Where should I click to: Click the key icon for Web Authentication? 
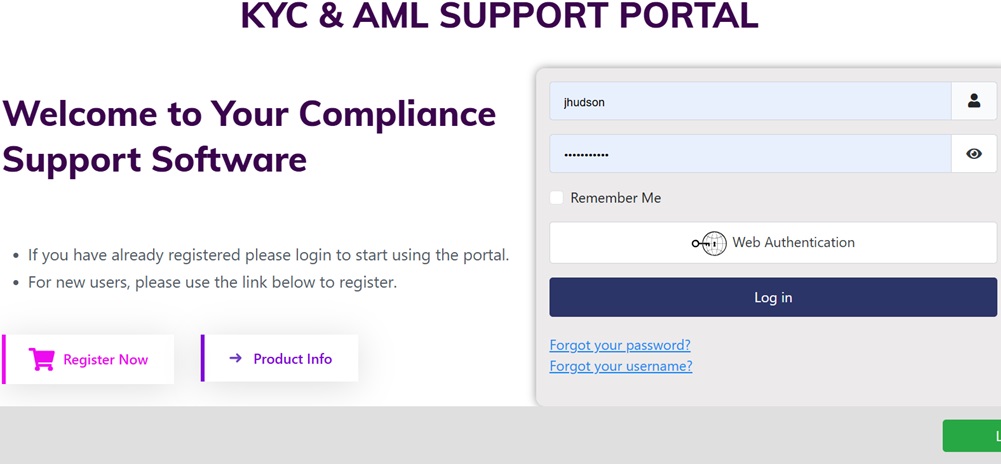click(708, 243)
